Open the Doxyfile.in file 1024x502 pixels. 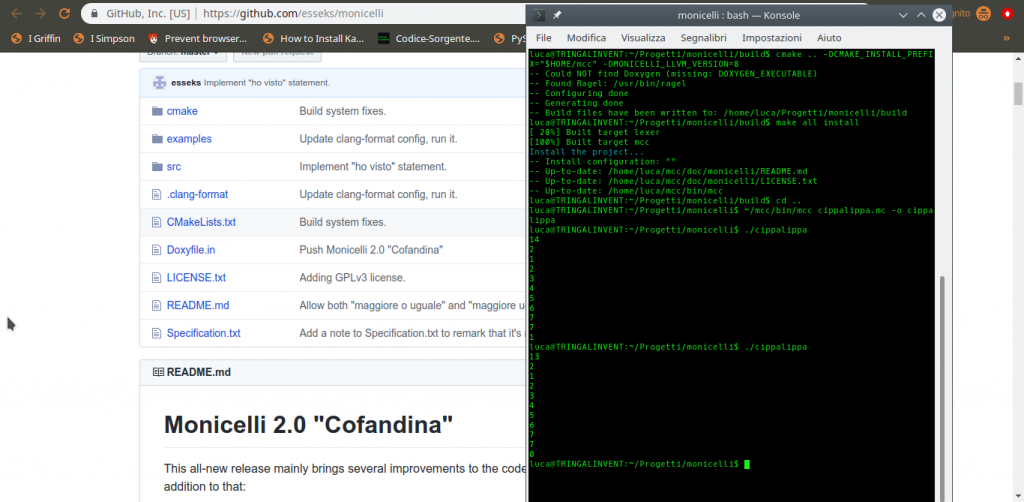pos(191,249)
